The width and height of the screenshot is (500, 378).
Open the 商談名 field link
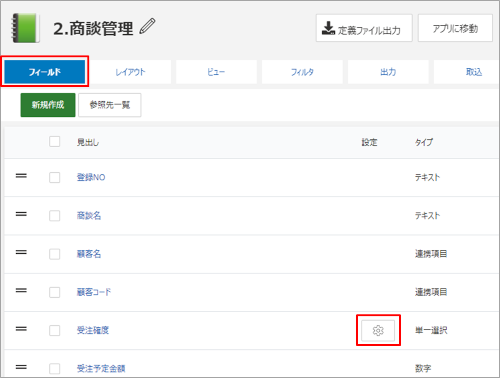[89, 216]
